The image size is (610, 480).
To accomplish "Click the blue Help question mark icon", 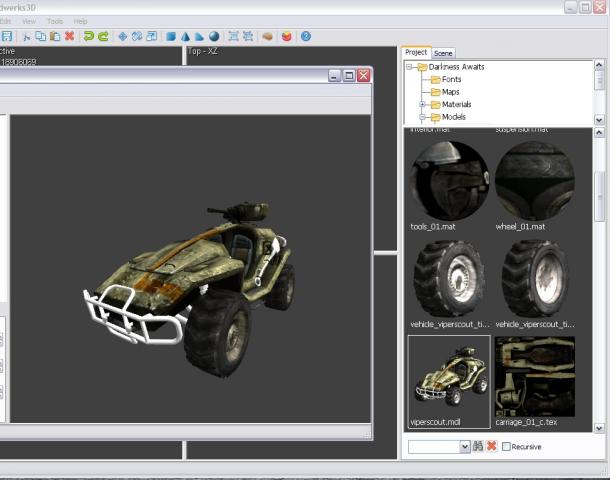I will point(305,36).
